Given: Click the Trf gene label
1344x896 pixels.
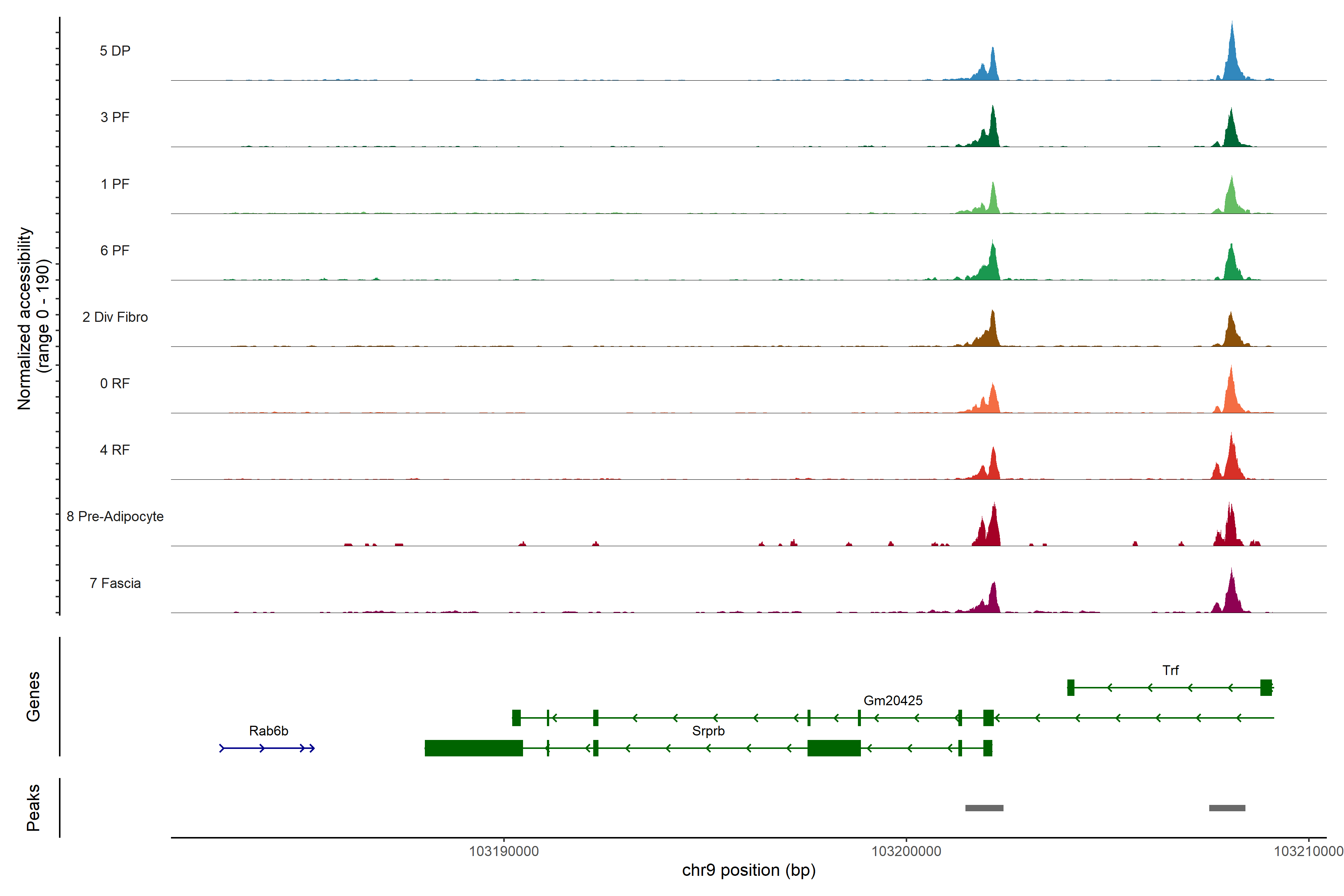Looking at the screenshot, I should (x=1170, y=670).
